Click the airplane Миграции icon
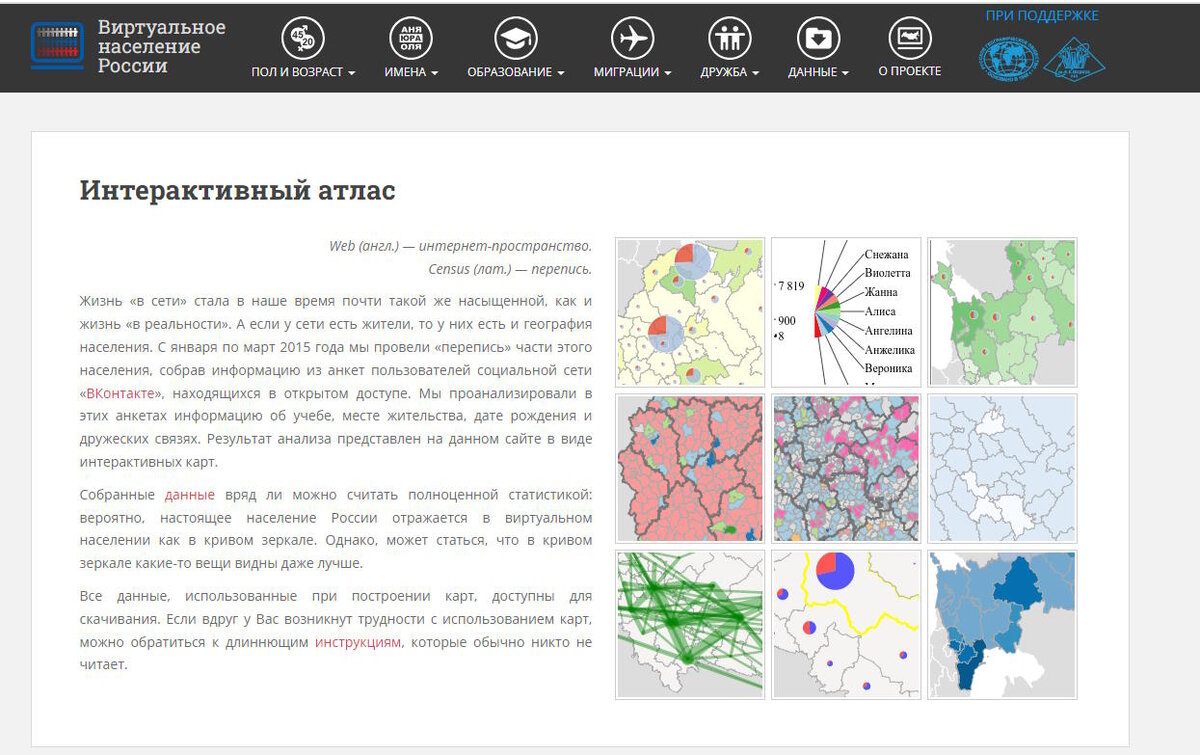 click(x=632, y=39)
